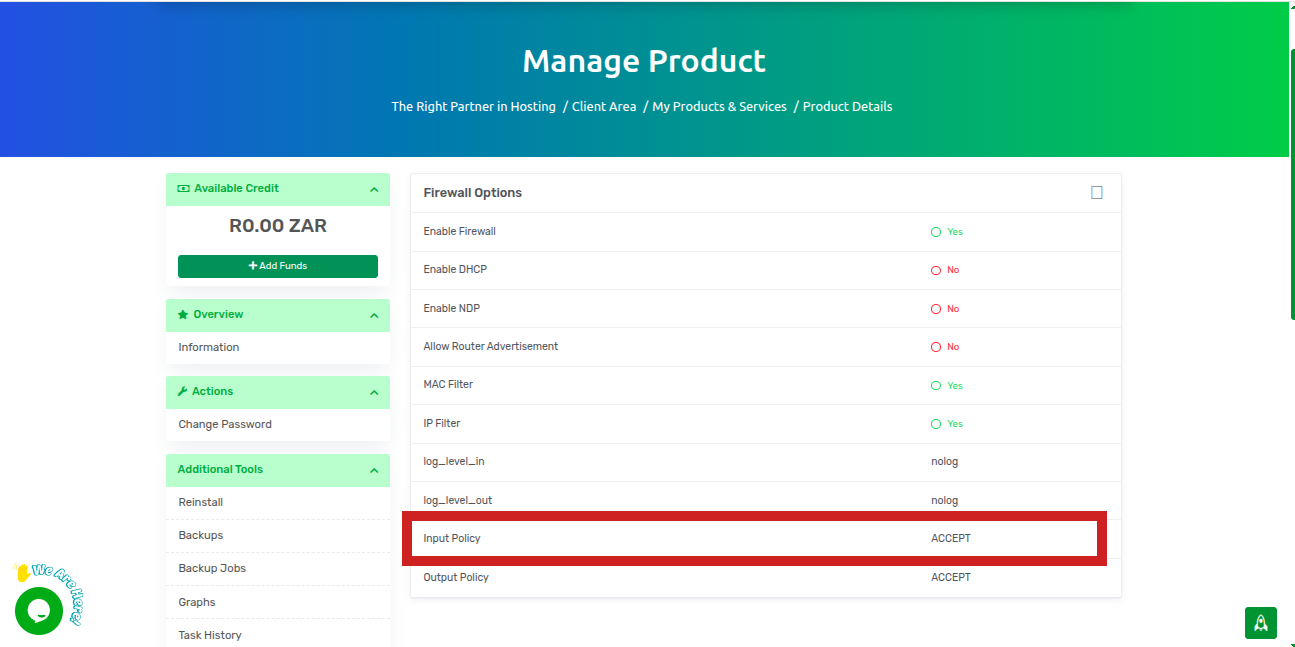Click the Enable NDP No indicator

coord(945,309)
